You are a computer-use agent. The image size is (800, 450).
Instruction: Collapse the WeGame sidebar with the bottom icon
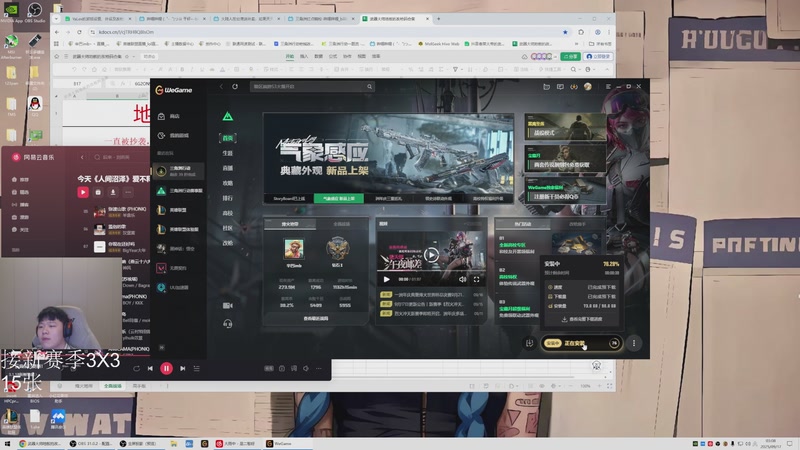point(162,347)
